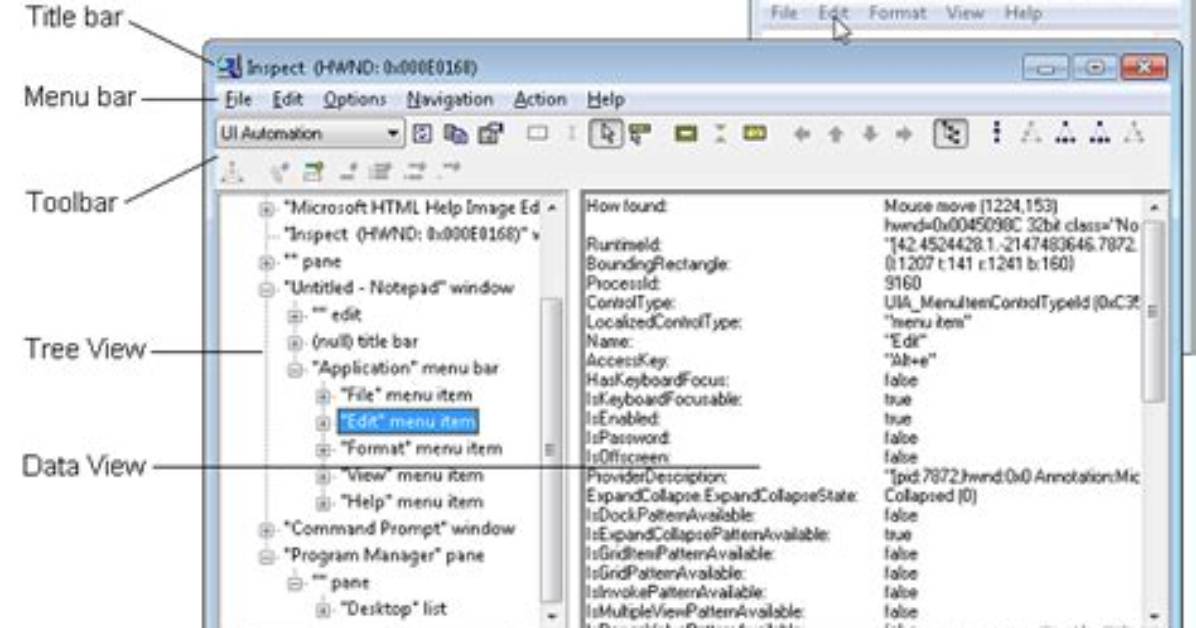Click the "BoundingRectangle:" property label
This screenshot has height=628, width=1196.
pos(657,264)
